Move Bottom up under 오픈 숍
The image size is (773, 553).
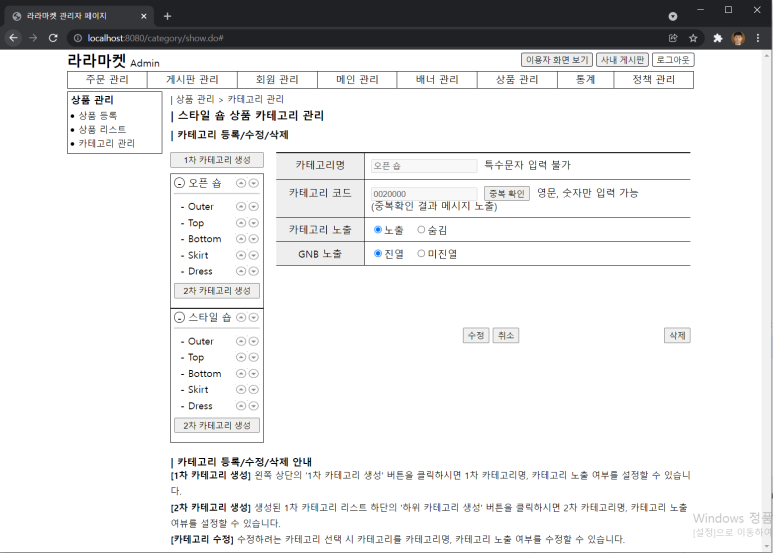coord(241,239)
